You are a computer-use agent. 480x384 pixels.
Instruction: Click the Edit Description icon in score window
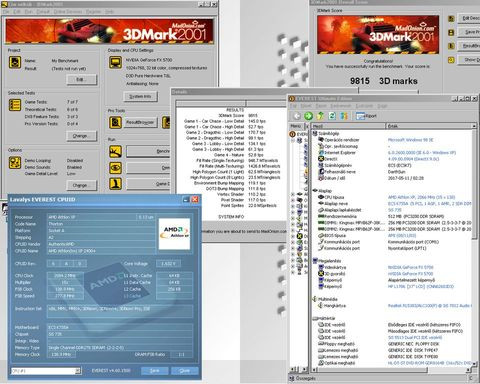(451, 19)
